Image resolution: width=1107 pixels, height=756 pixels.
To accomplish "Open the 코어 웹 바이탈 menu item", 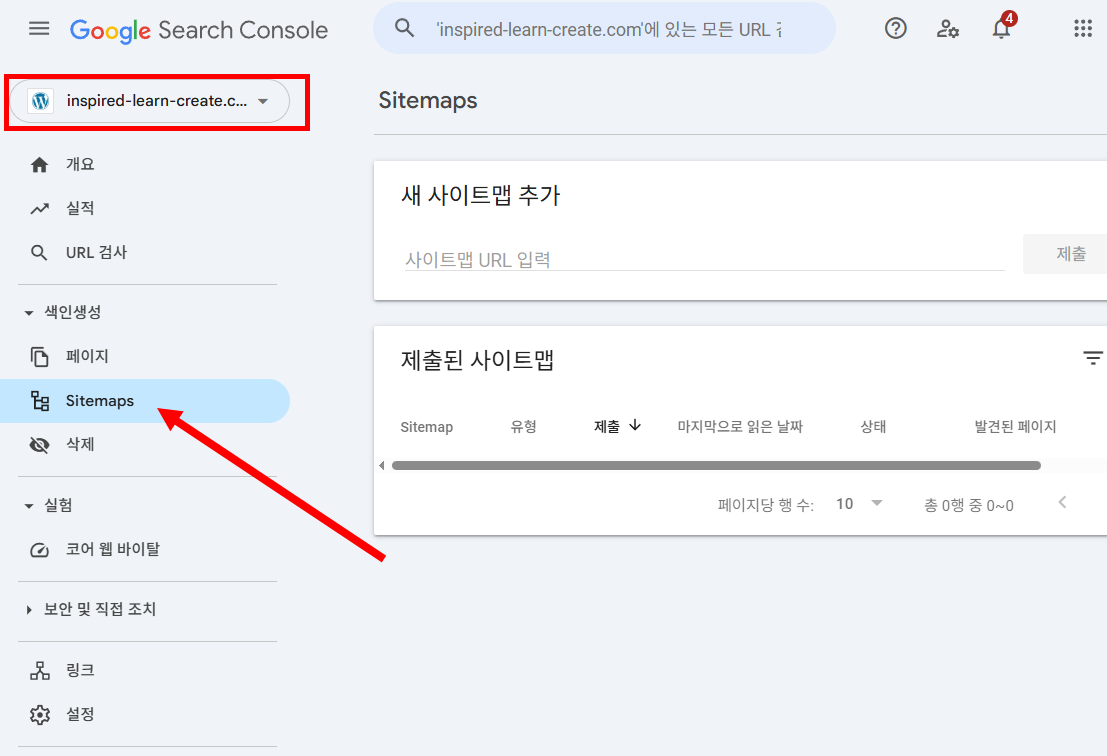I will tap(145, 549).
